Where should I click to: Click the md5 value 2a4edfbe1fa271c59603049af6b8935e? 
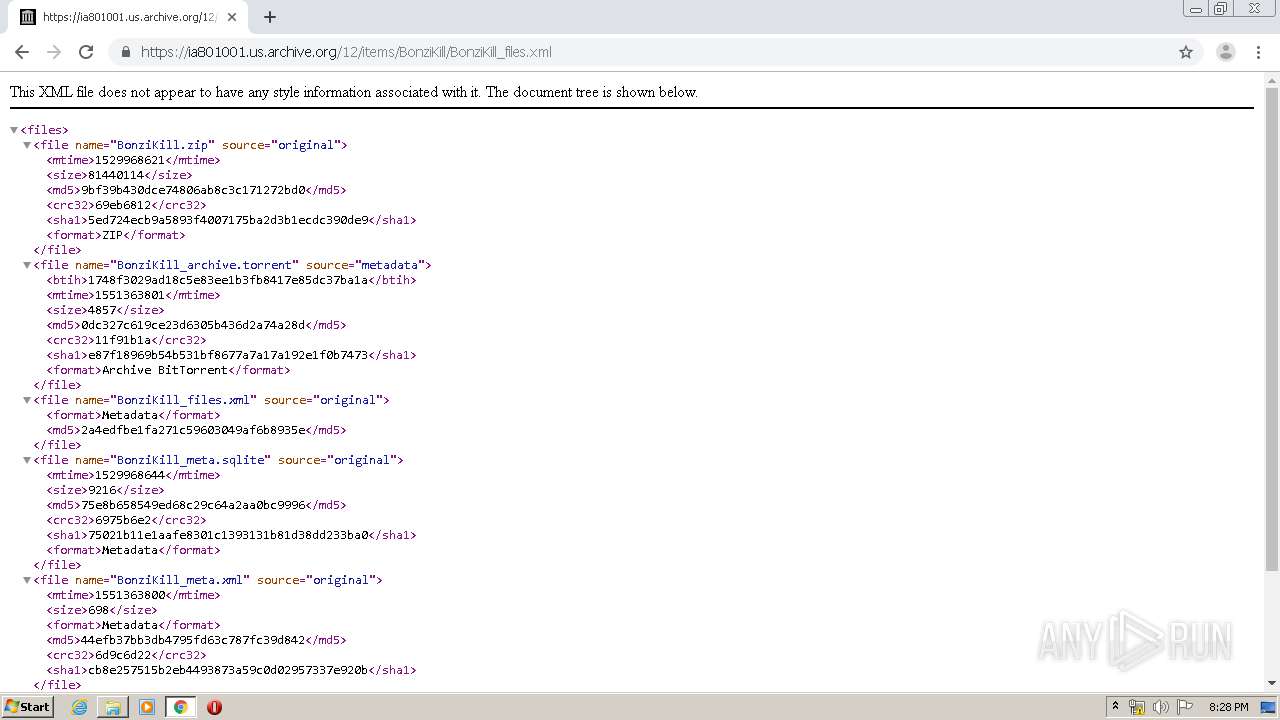[193, 430]
